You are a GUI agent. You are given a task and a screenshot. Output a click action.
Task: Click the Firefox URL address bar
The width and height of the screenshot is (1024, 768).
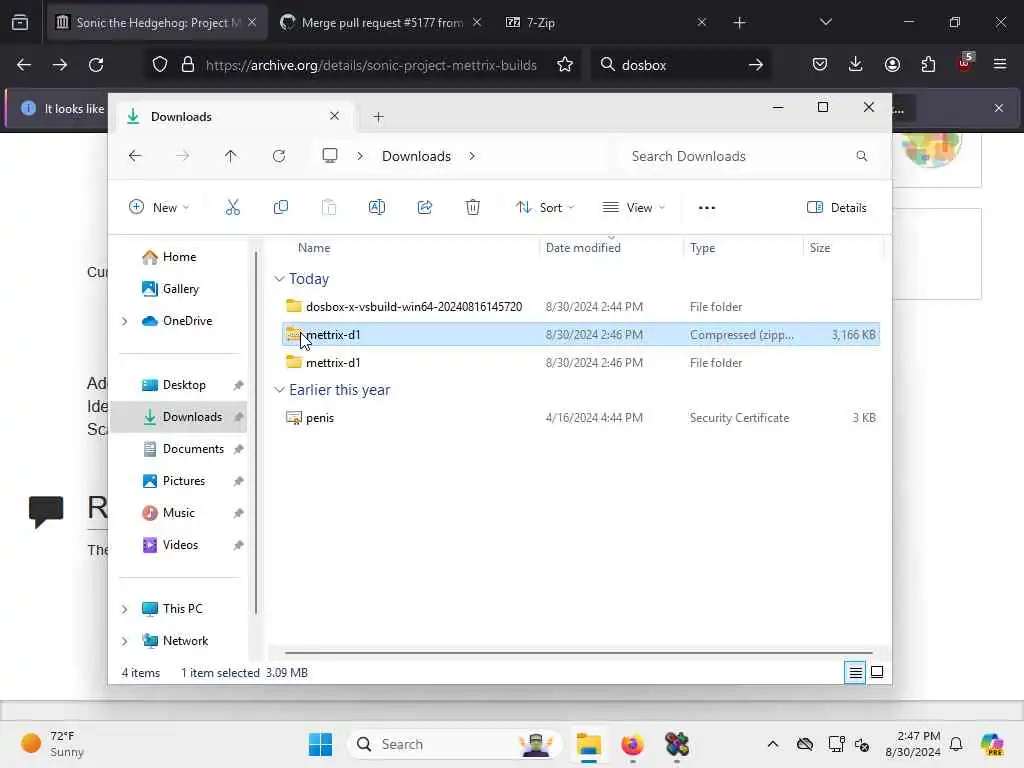click(370, 65)
